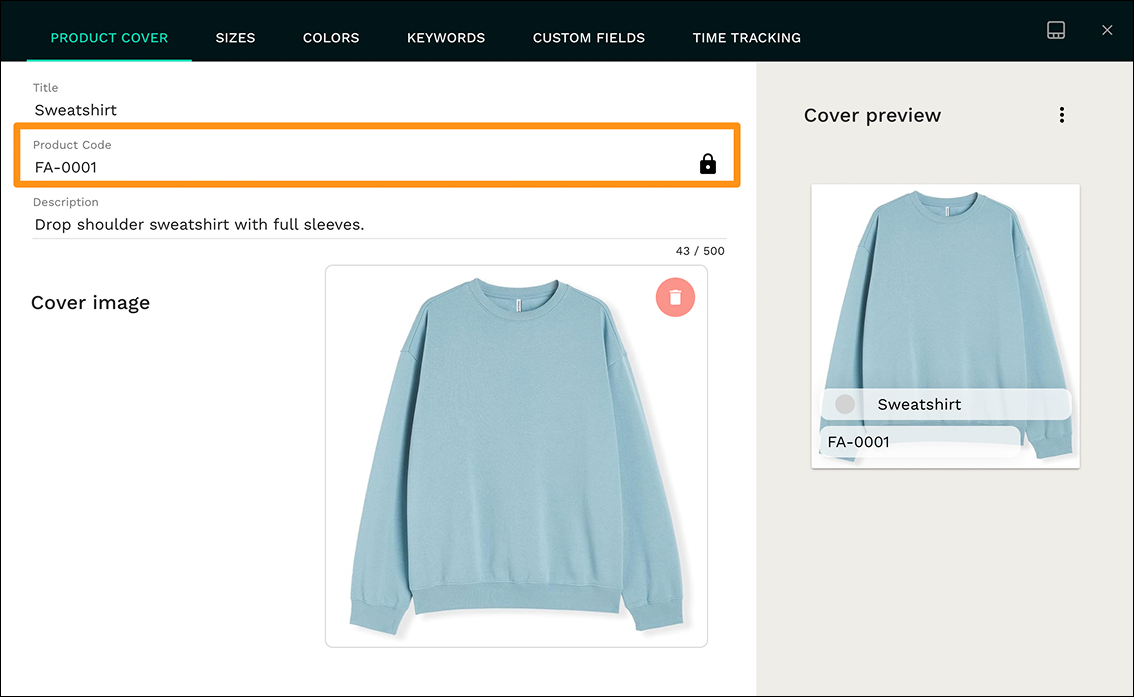Click the gray color circle on Sweatshirt label
The height and width of the screenshot is (697, 1134).
tap(844, 404)
